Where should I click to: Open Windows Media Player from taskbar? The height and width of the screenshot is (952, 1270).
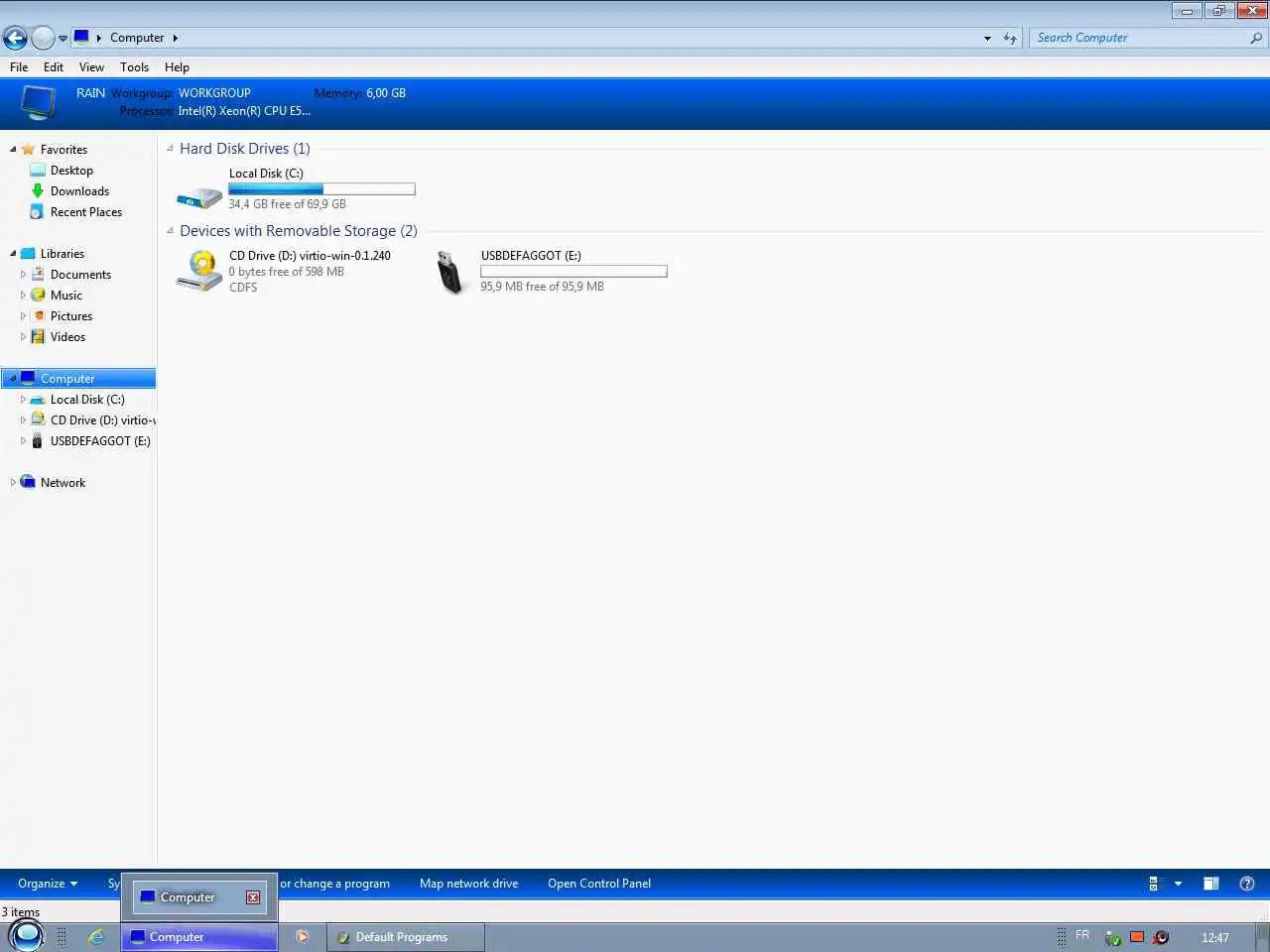[303, 936]
